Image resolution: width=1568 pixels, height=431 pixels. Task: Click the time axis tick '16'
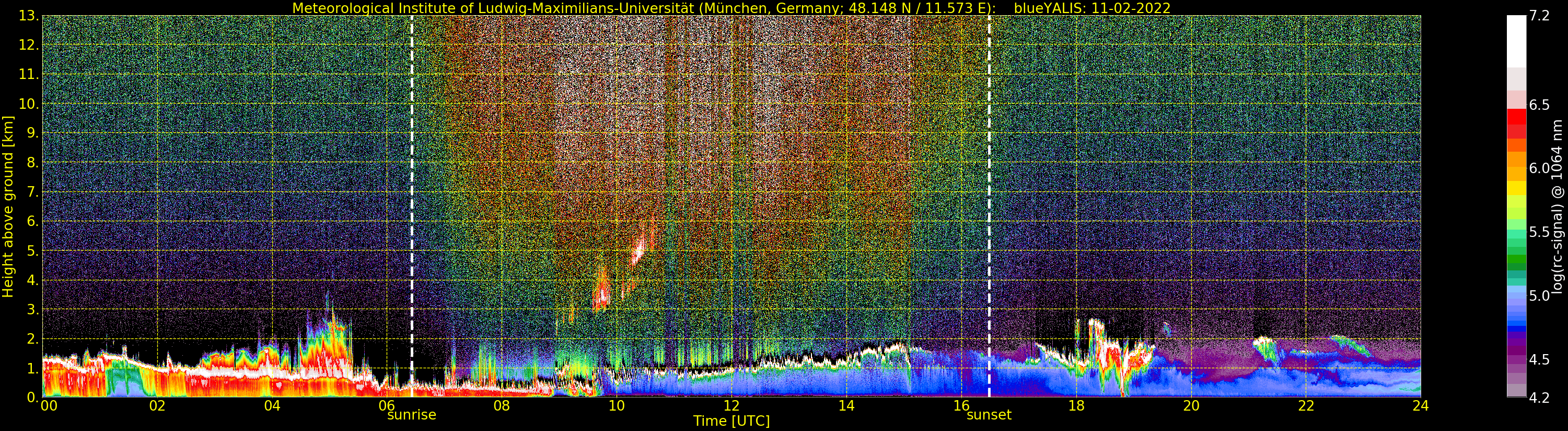click(x=961, y=406)
